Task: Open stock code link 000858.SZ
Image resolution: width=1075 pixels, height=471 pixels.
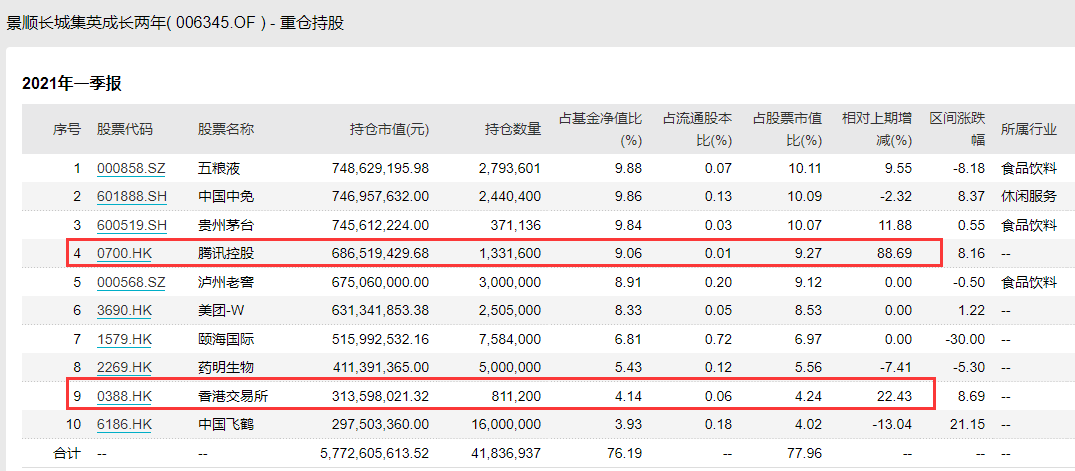Action: coord(132,168)
